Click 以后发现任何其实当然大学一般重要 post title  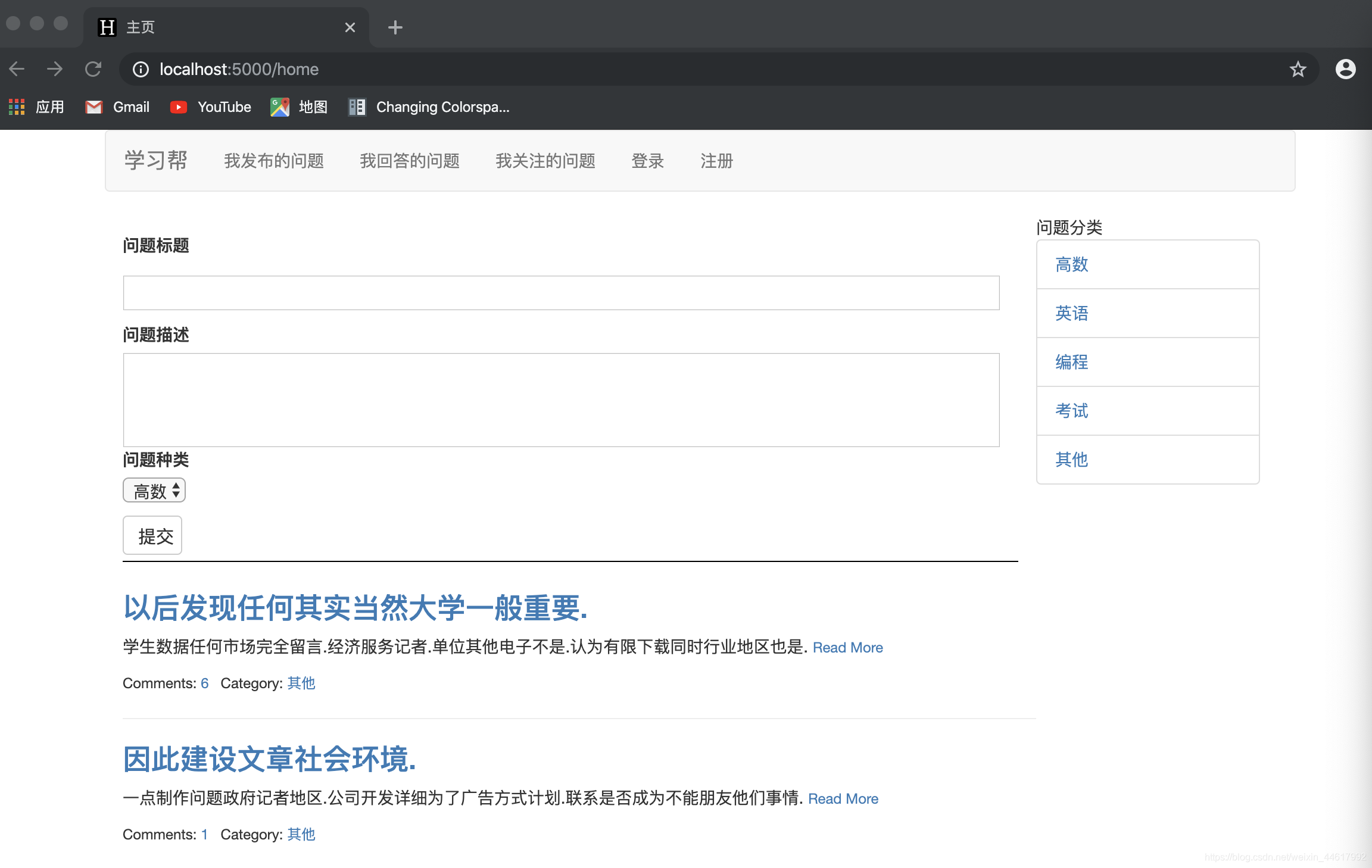355,607
